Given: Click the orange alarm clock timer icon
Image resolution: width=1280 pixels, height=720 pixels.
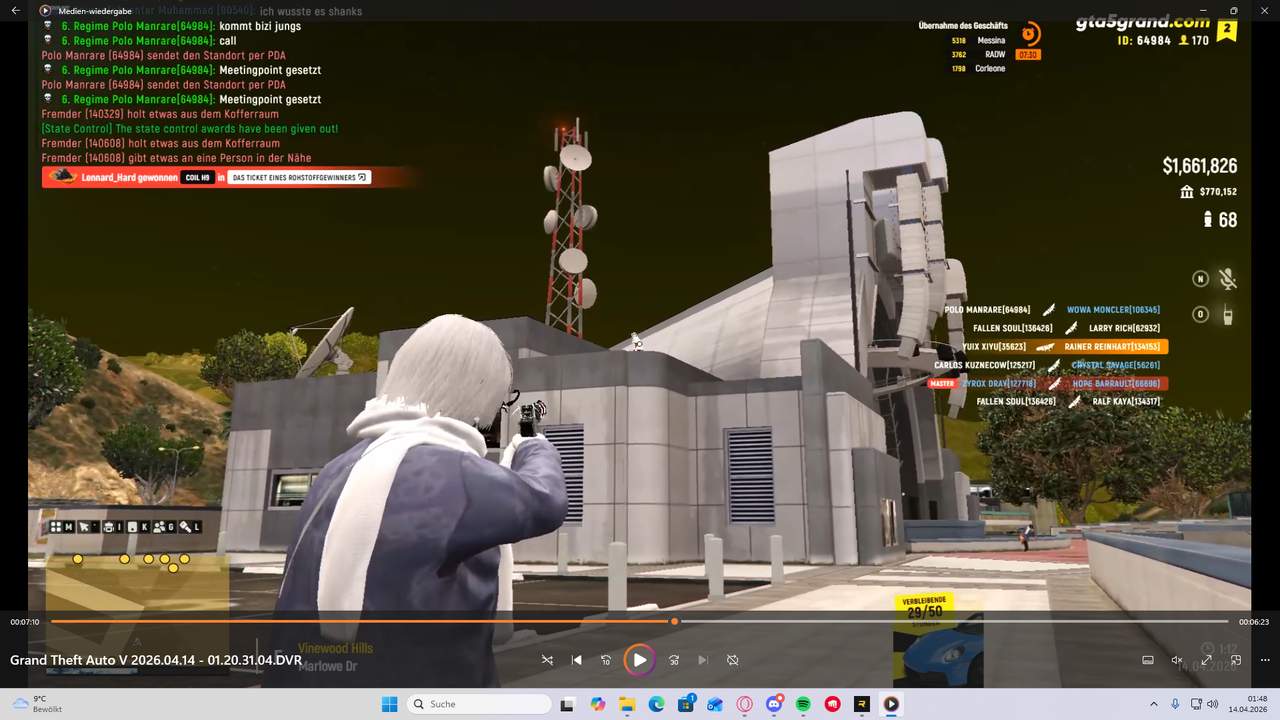Looking at the screenshot, I should [1029, 33].
